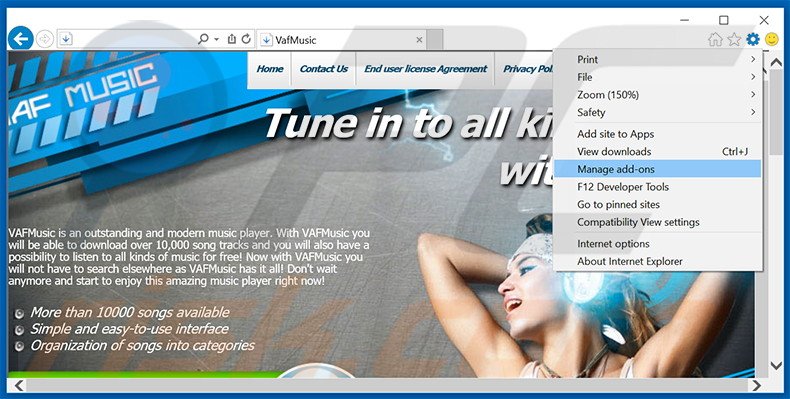Click the vertical scrollbar down arrow

pyautogui.click(x=776, y=366)
